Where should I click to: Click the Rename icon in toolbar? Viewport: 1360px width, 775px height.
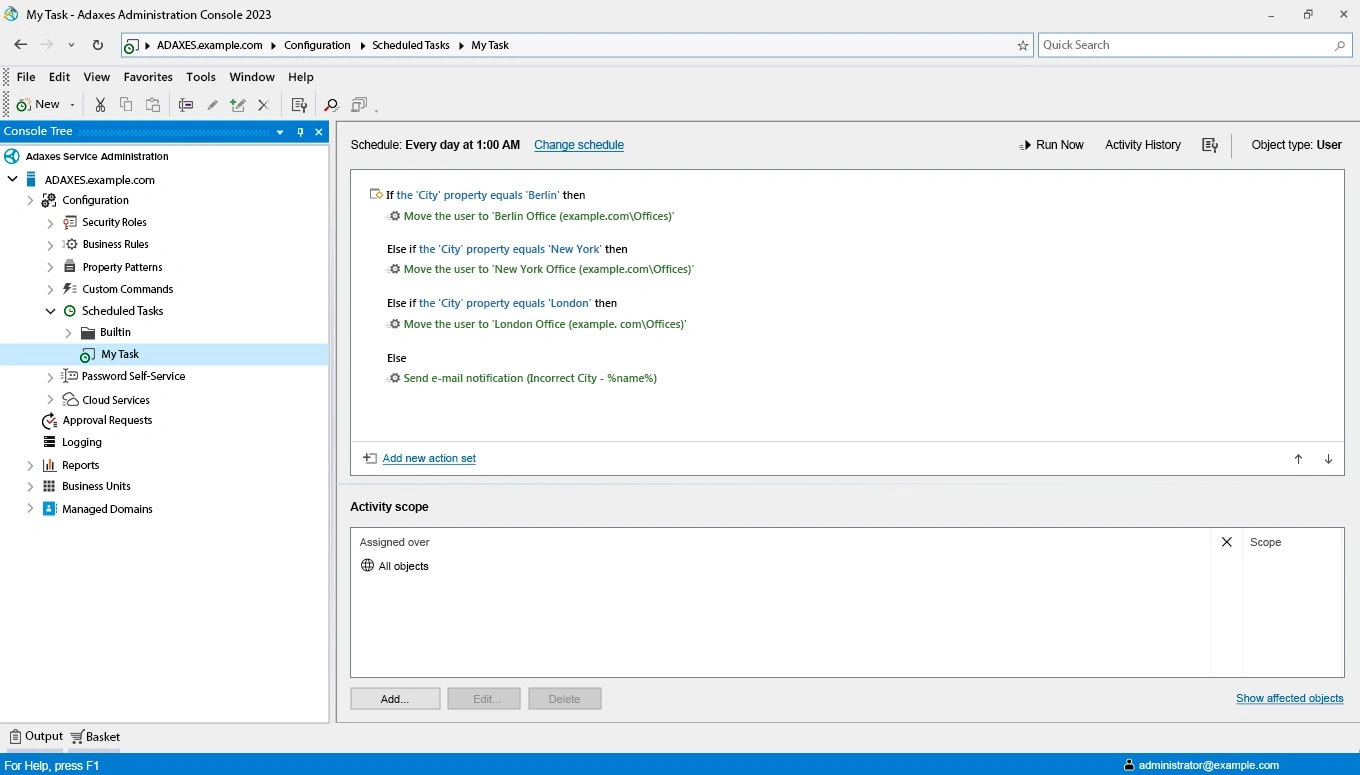(x=186, y=105)
